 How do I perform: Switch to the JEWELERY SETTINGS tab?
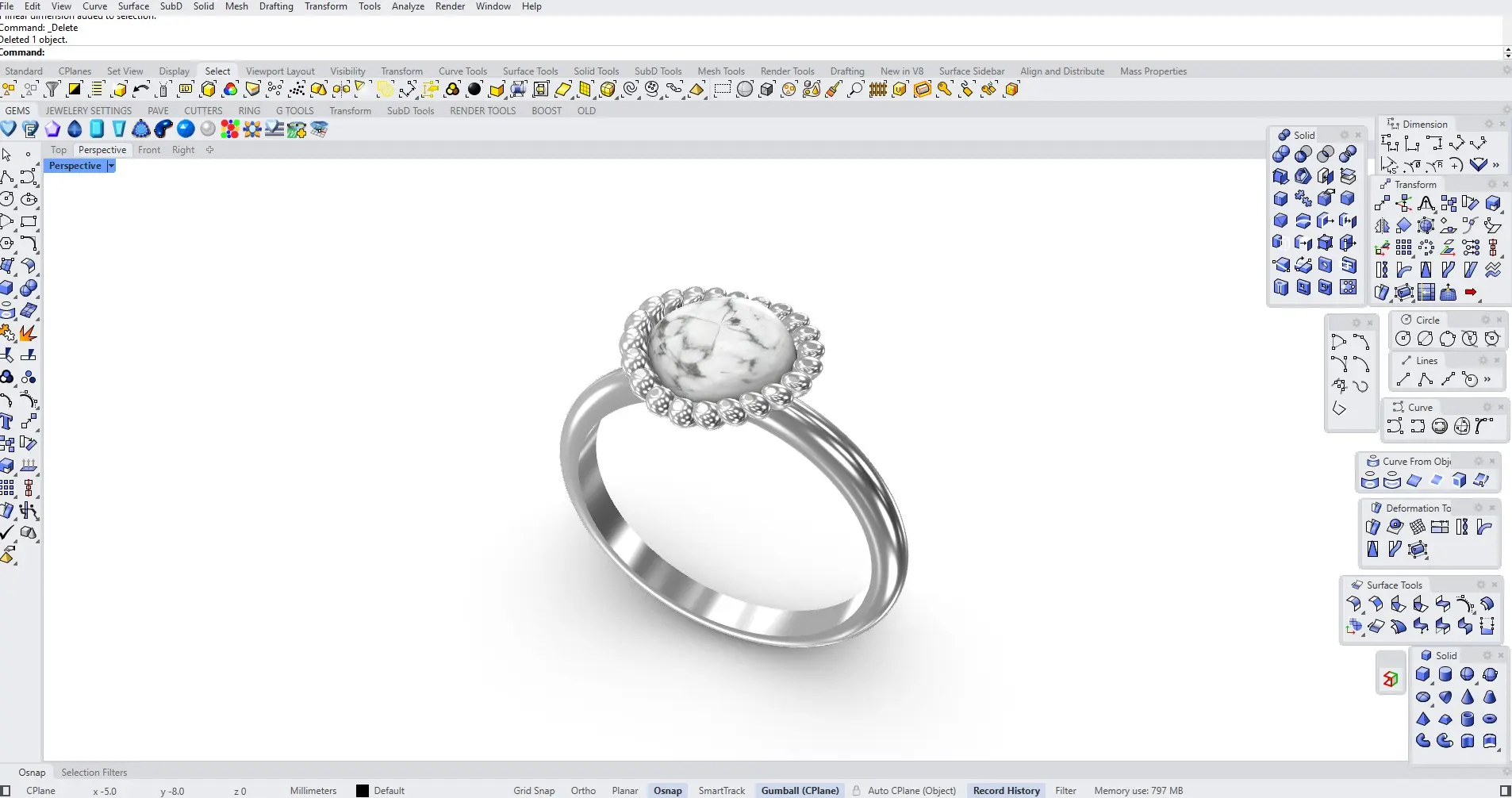point(88,111)
